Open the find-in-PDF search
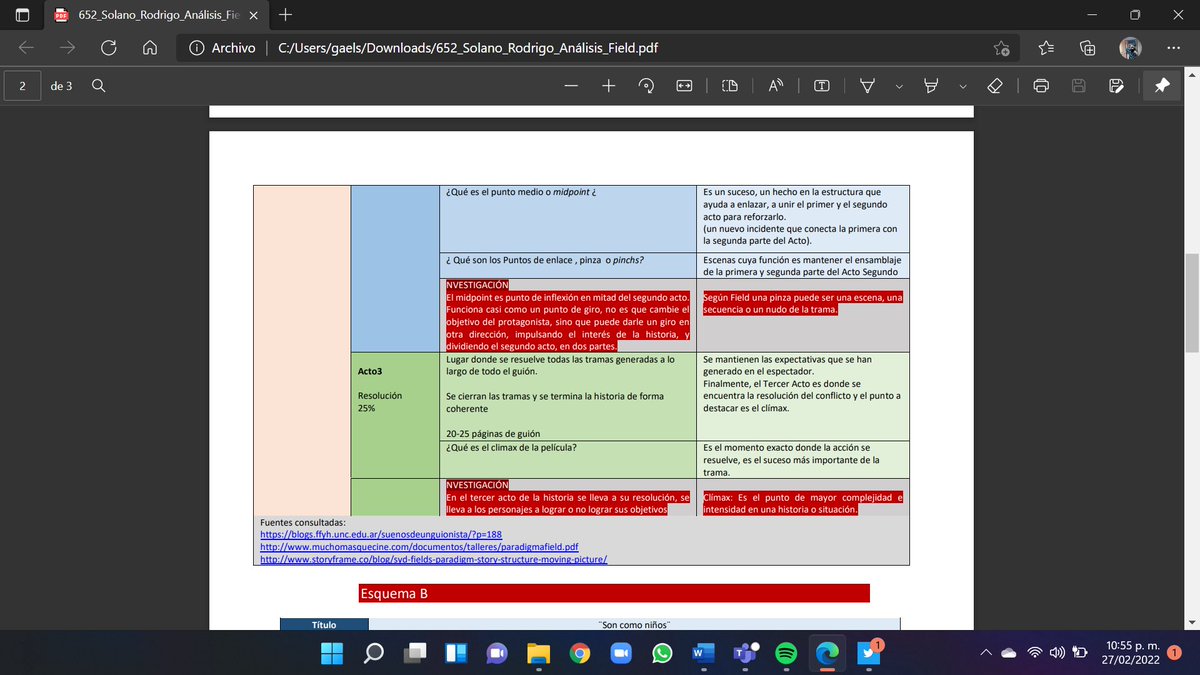Viewport: 1200px width, 675px height. (98, 86)
